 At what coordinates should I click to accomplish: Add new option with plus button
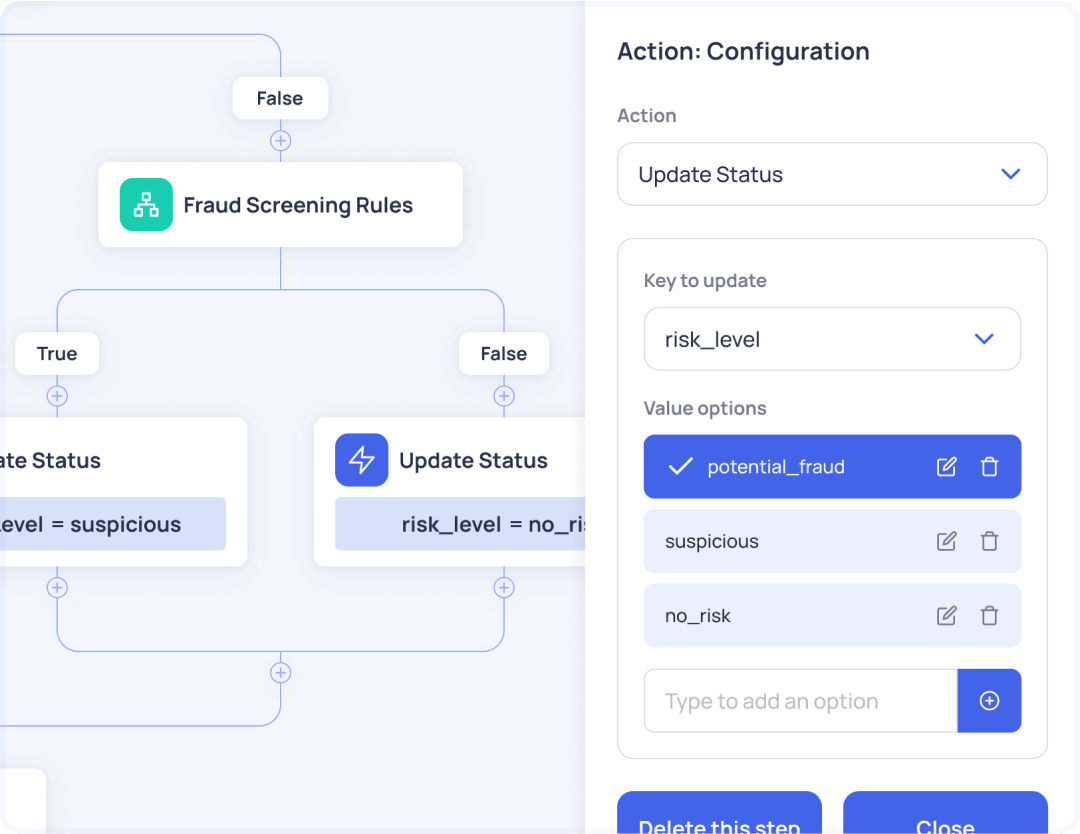point(989,701)
